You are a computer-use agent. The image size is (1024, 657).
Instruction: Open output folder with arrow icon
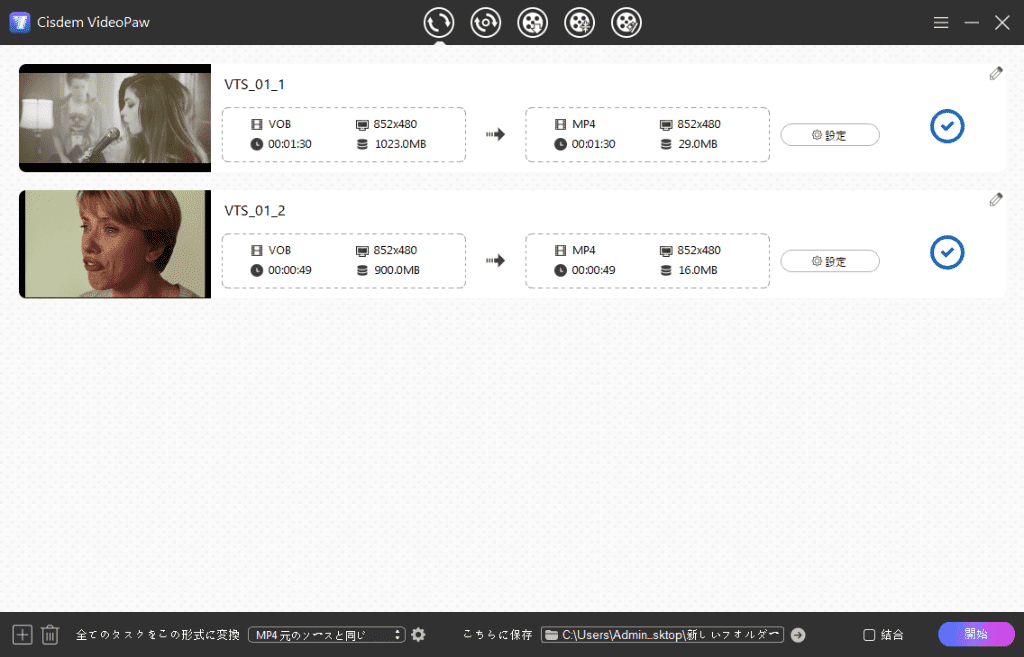[x=798, y=635]
